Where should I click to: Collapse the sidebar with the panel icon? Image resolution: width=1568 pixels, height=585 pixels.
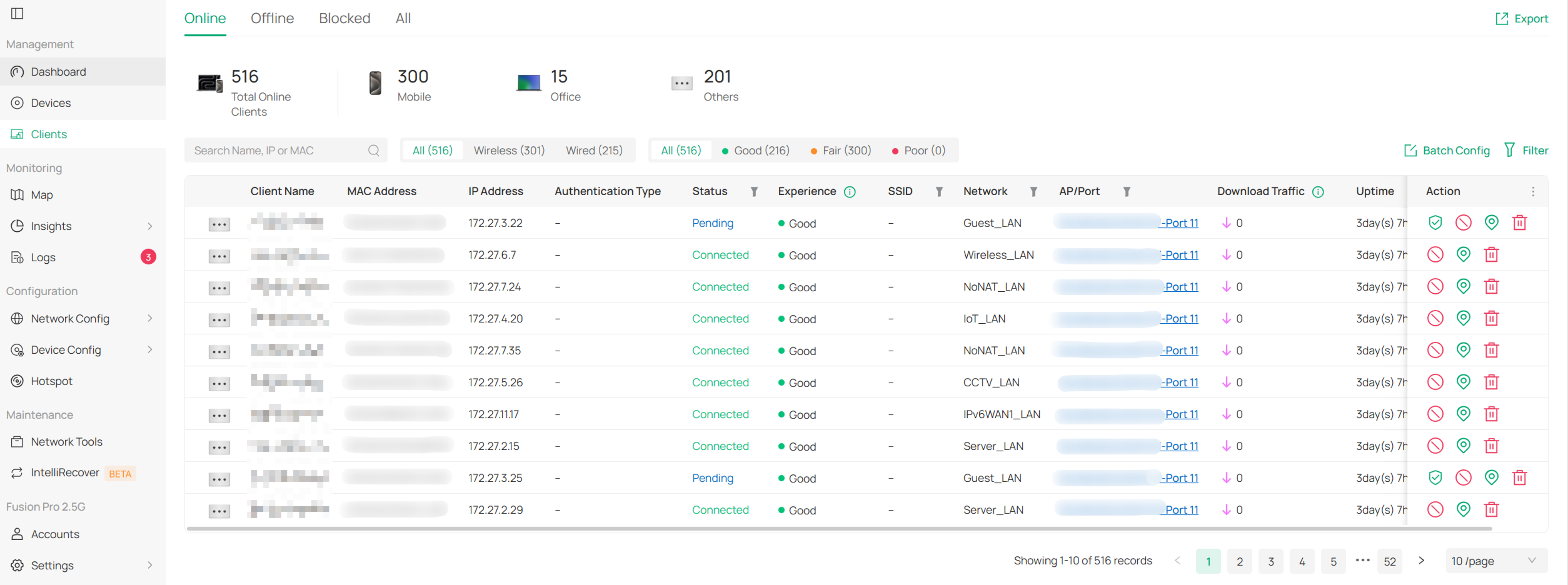pyautogui.click(x=17, y=13)
